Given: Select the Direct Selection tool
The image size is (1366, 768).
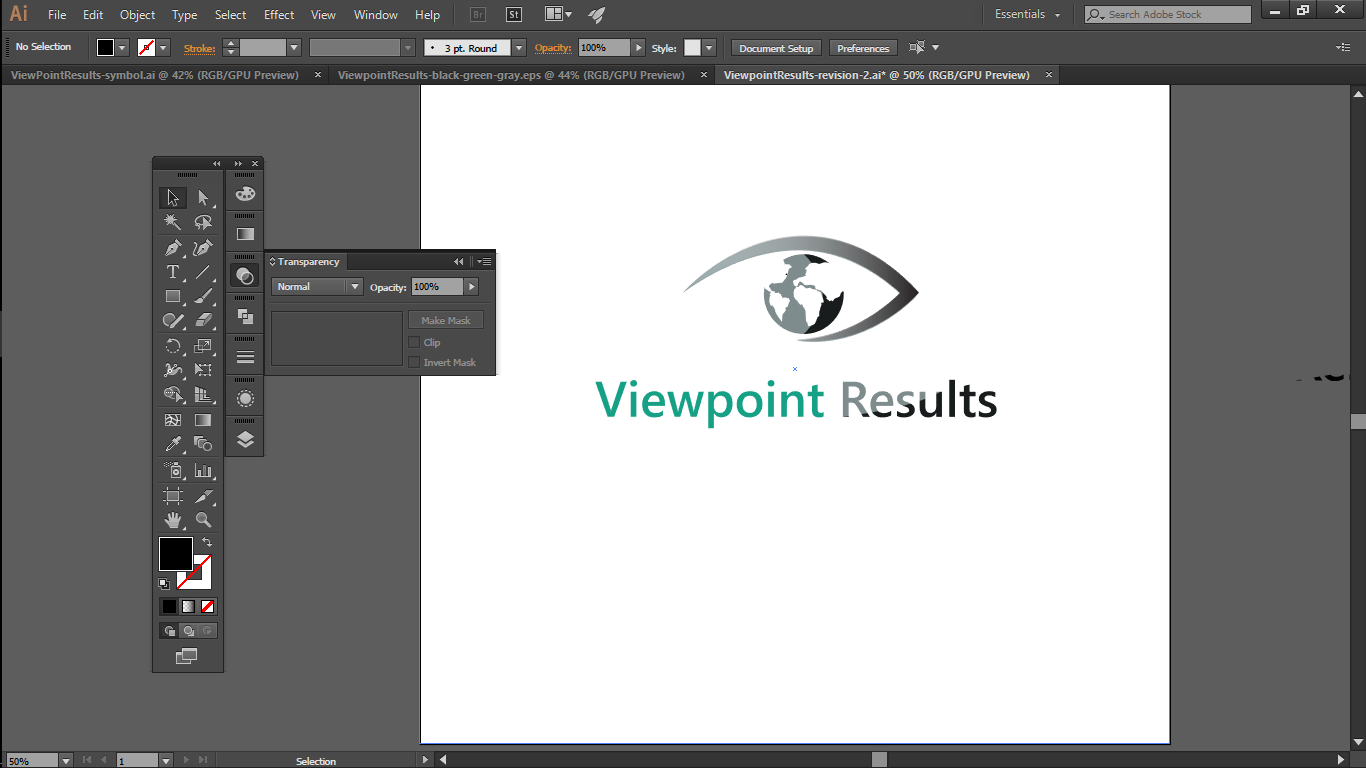Looking at the screenshot, I should (x=203, y=198).
